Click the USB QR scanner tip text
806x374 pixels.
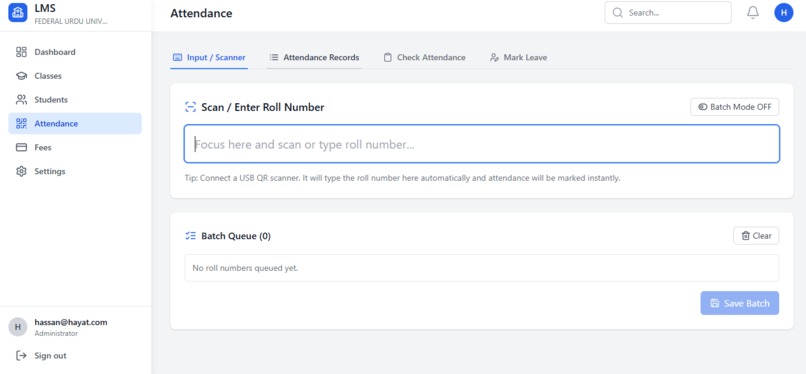pyautogui.click(x=402, y=178)
